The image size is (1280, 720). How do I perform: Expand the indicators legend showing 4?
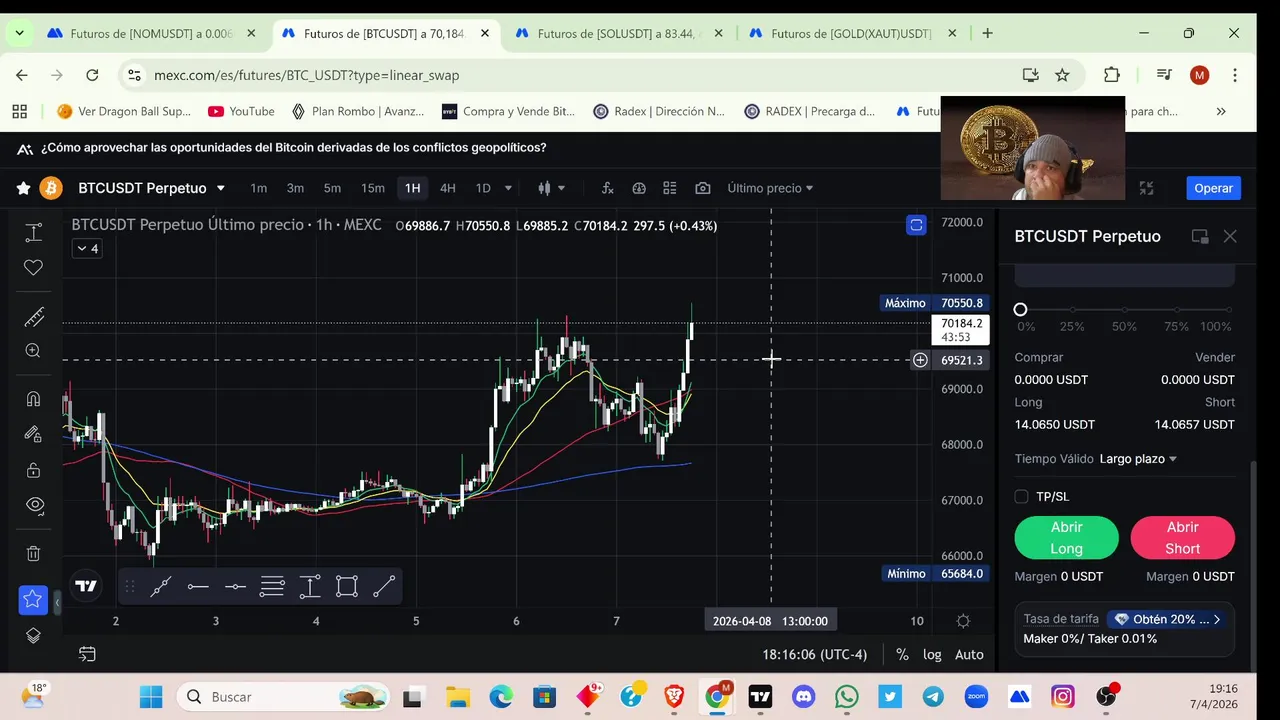click(86, 248)
